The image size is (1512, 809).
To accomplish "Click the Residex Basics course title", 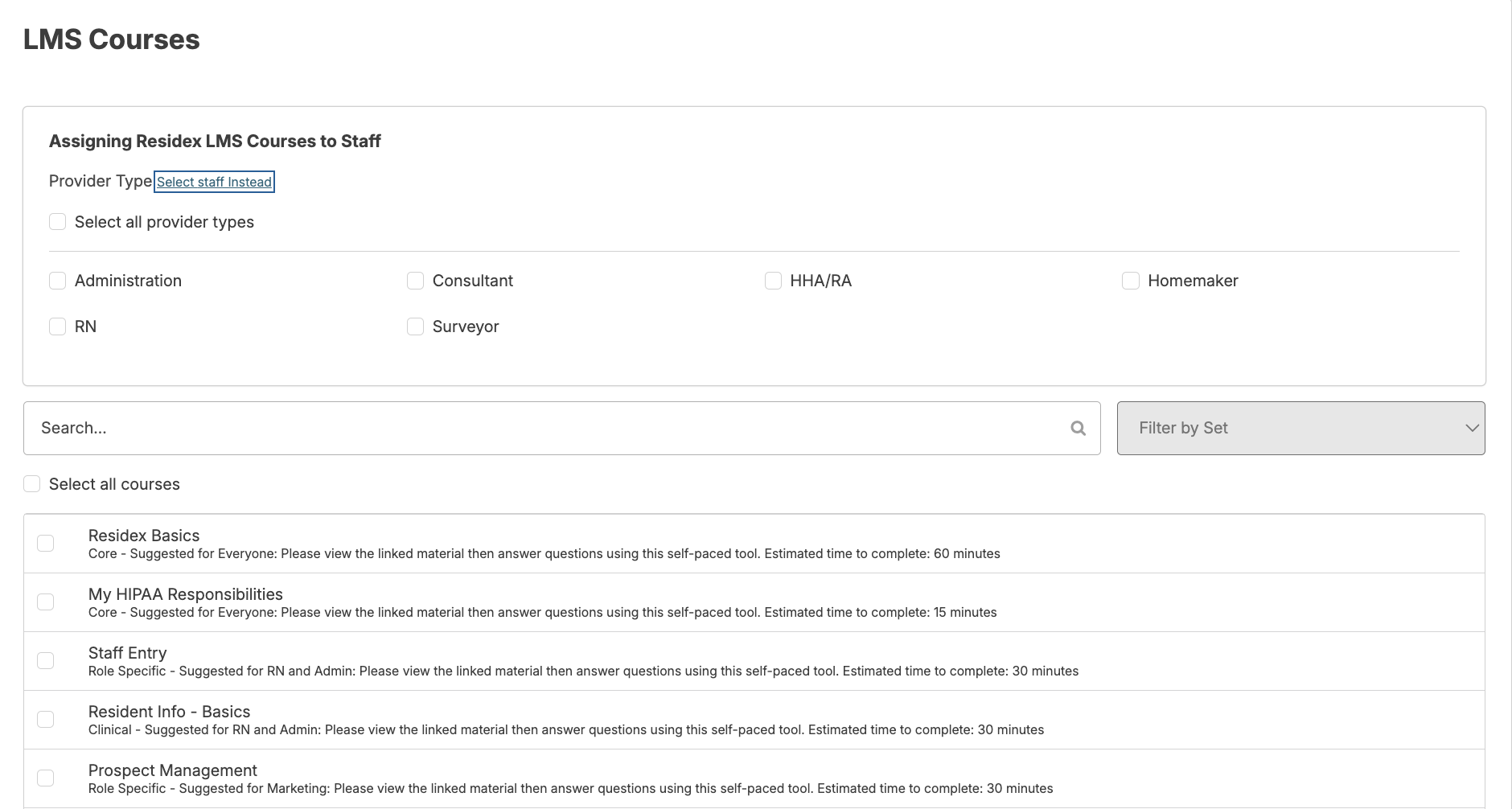I will click(x=144, y=536).
